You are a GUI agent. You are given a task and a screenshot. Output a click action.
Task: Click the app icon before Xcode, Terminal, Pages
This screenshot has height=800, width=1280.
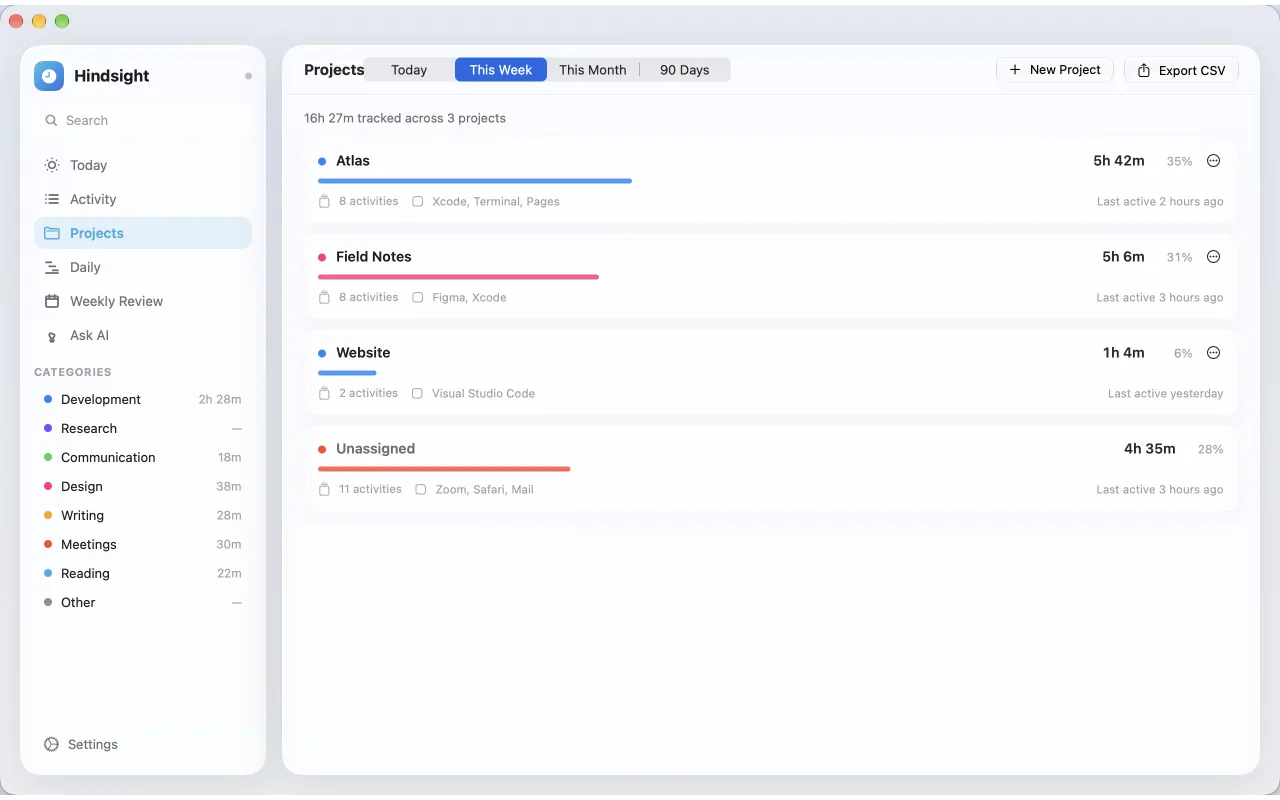pos(418,201)
